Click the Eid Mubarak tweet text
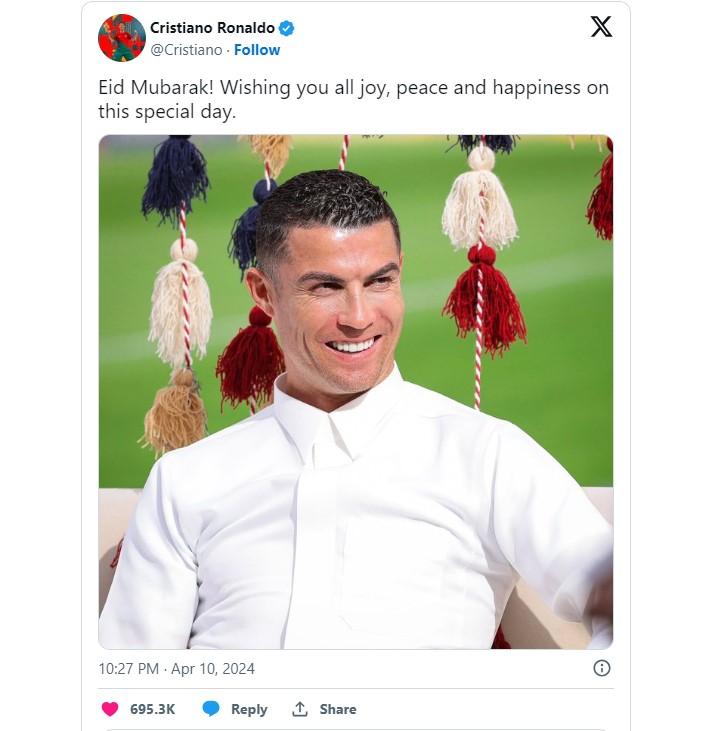This screenshot has height=731, width=710. click(353, 99)
